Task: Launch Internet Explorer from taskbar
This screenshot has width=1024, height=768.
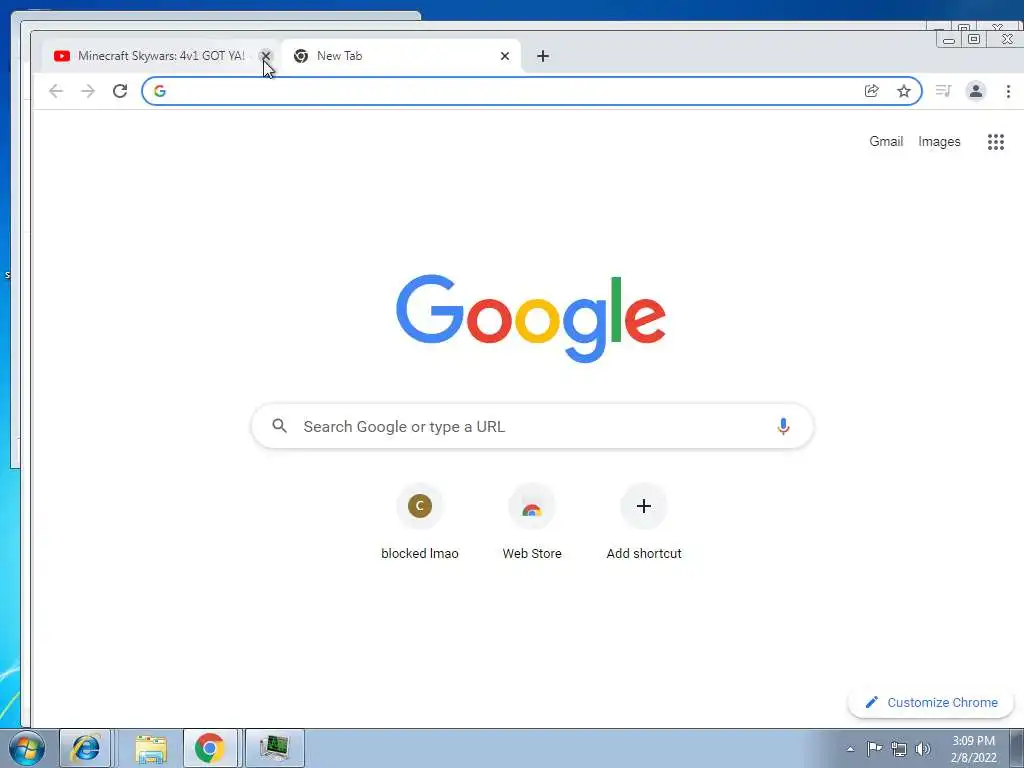Action: pos(86,748)
